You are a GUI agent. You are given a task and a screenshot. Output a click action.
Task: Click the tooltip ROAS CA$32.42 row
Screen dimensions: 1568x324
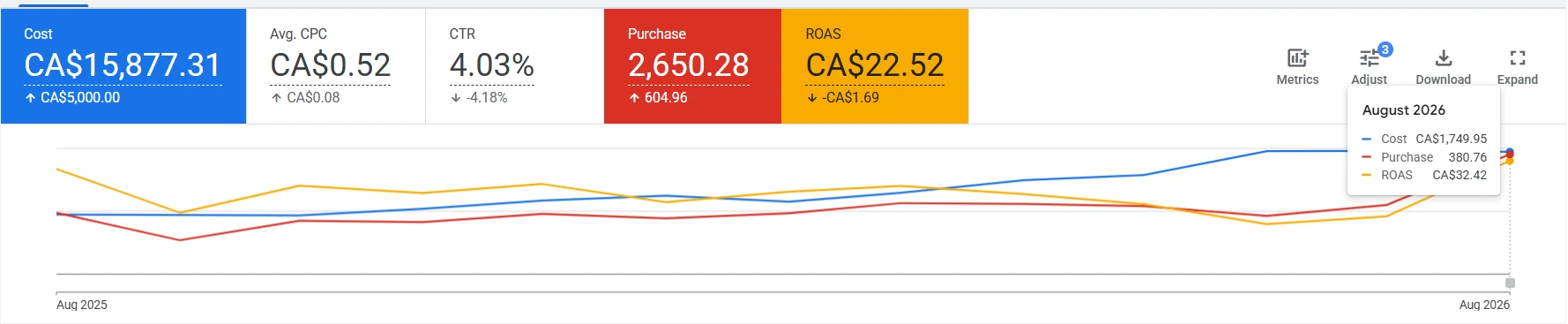(1423, 175)
